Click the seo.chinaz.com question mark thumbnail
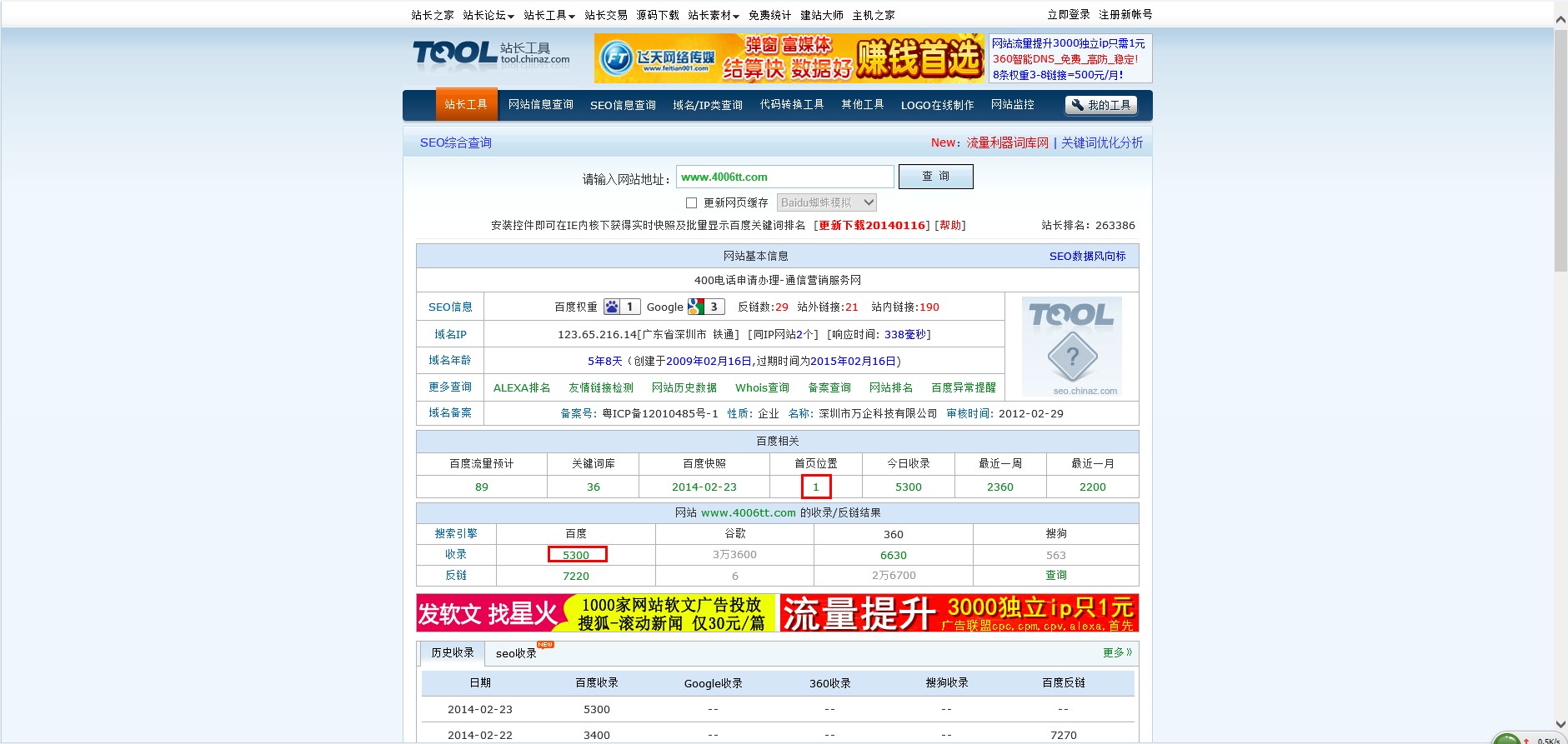1568x744 pixels. pyautogui.click(x=1072, y=347)
